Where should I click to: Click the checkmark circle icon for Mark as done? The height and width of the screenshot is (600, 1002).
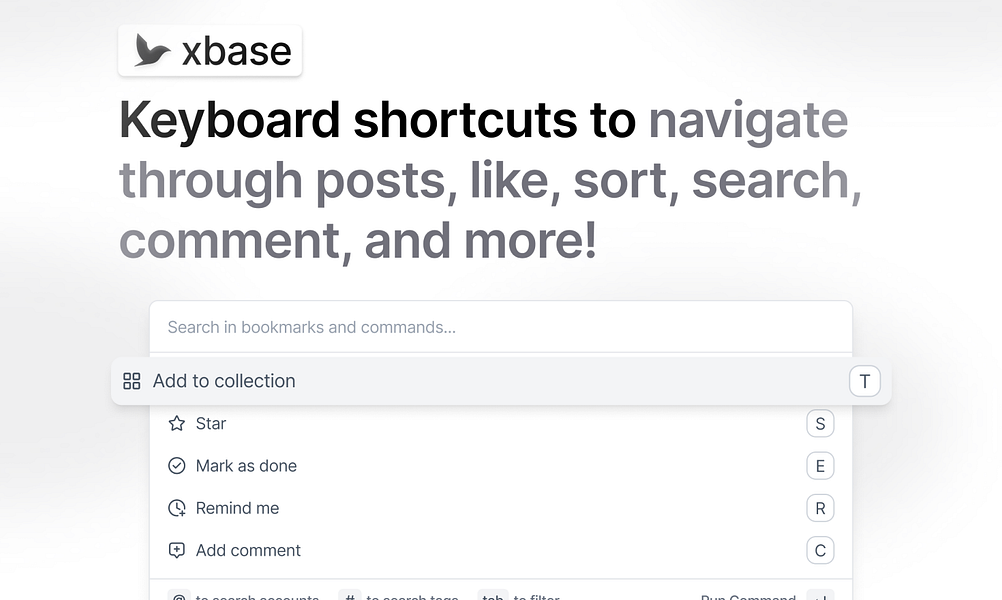coord(177,465)
